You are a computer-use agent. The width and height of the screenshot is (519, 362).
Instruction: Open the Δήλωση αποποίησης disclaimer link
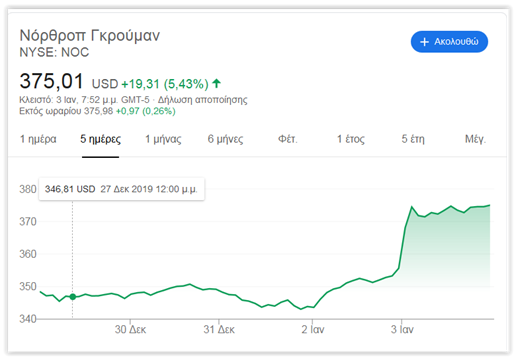pos(202,100)
